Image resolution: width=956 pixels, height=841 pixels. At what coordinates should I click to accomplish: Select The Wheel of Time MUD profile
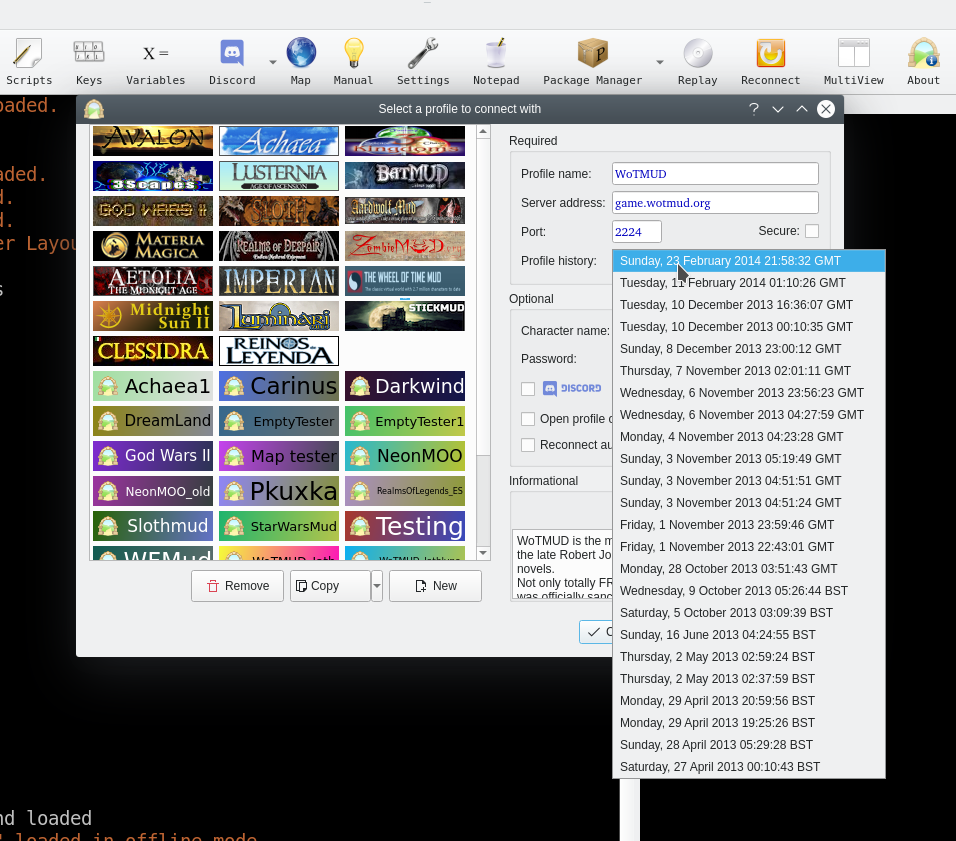tap(405, 281)
